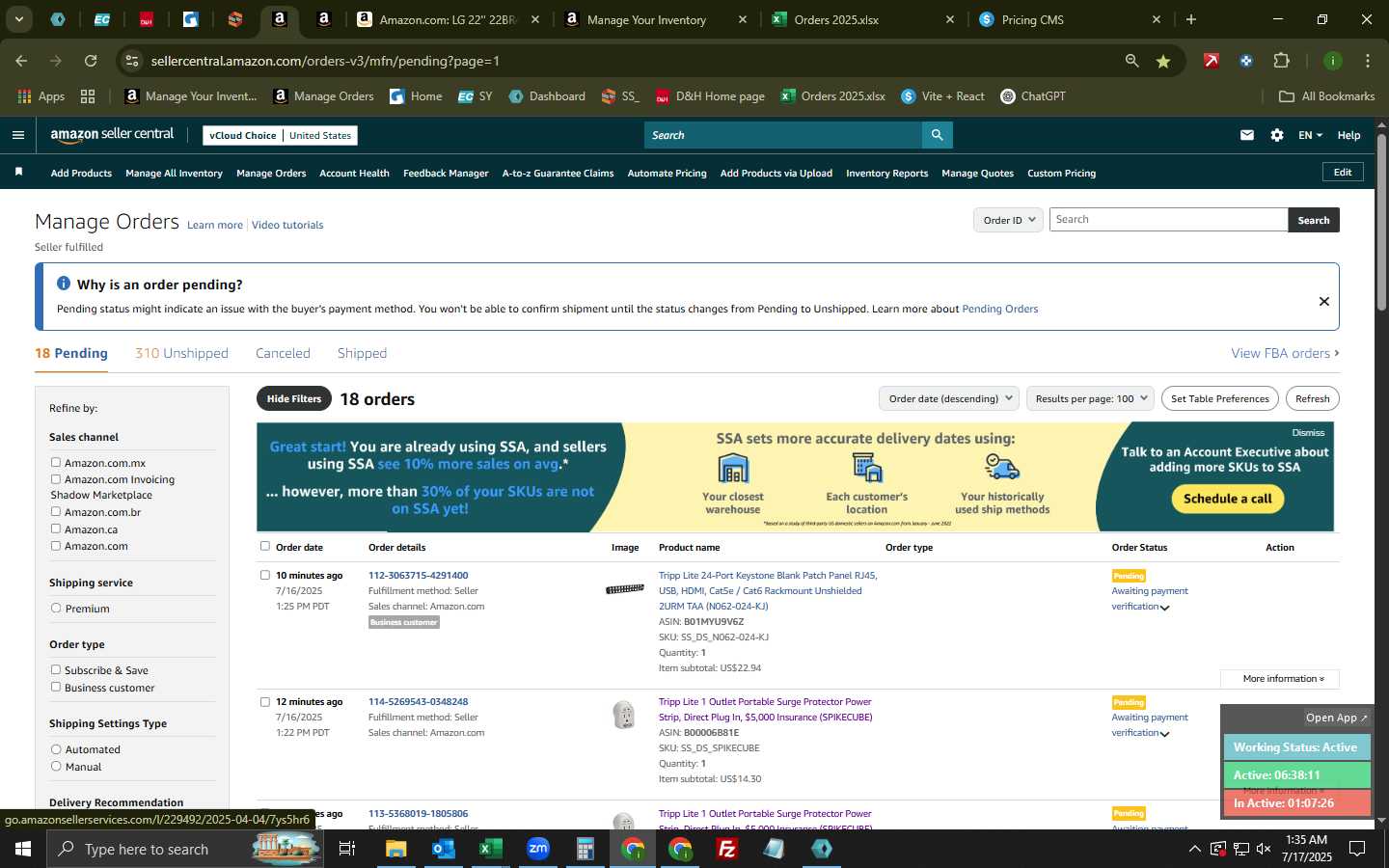Check the Amazon.ca sales channel filter

click(56, 529)
